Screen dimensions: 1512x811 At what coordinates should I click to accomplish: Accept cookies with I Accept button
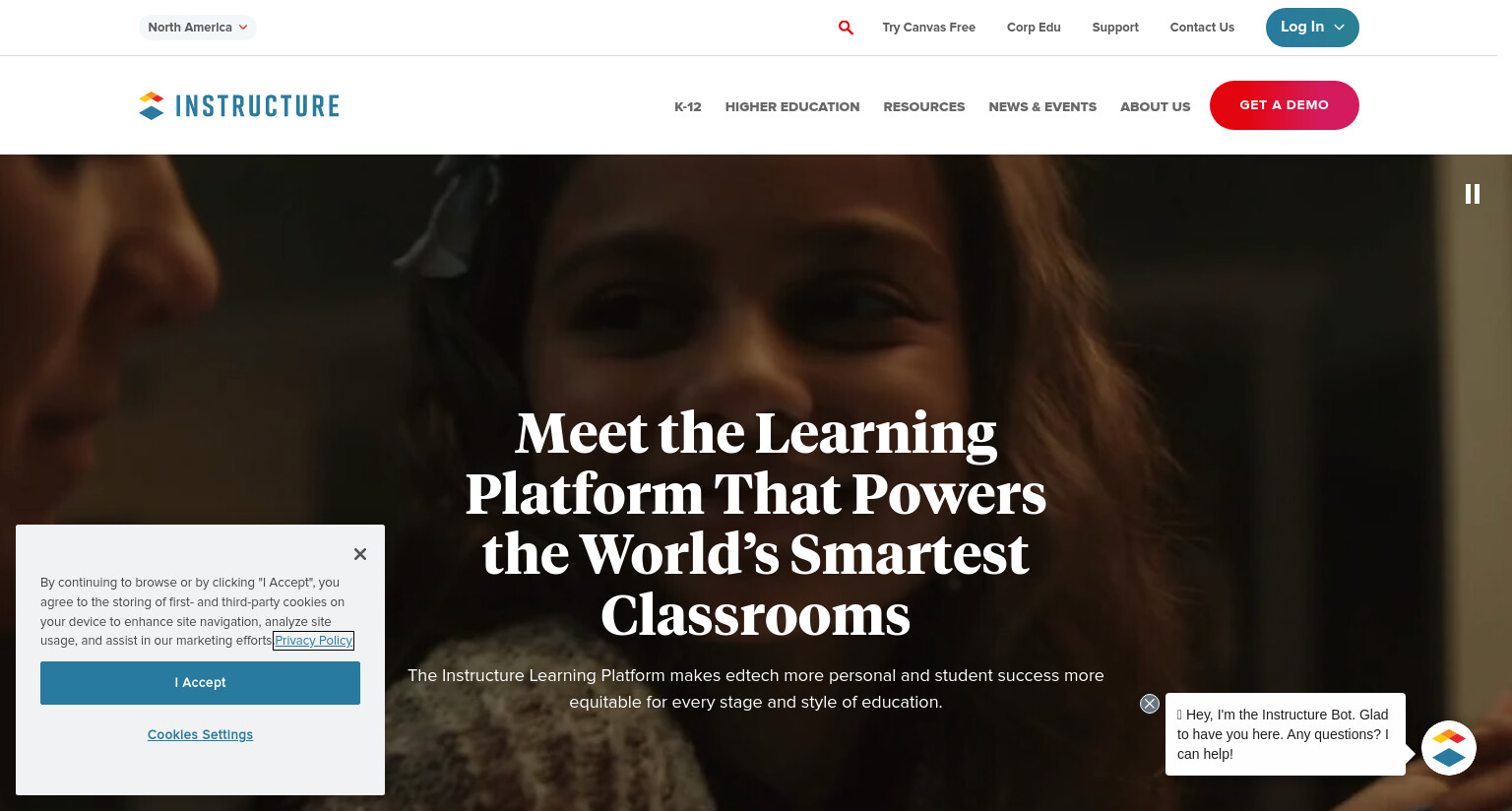pyautogui.click(x=200, y=683)
